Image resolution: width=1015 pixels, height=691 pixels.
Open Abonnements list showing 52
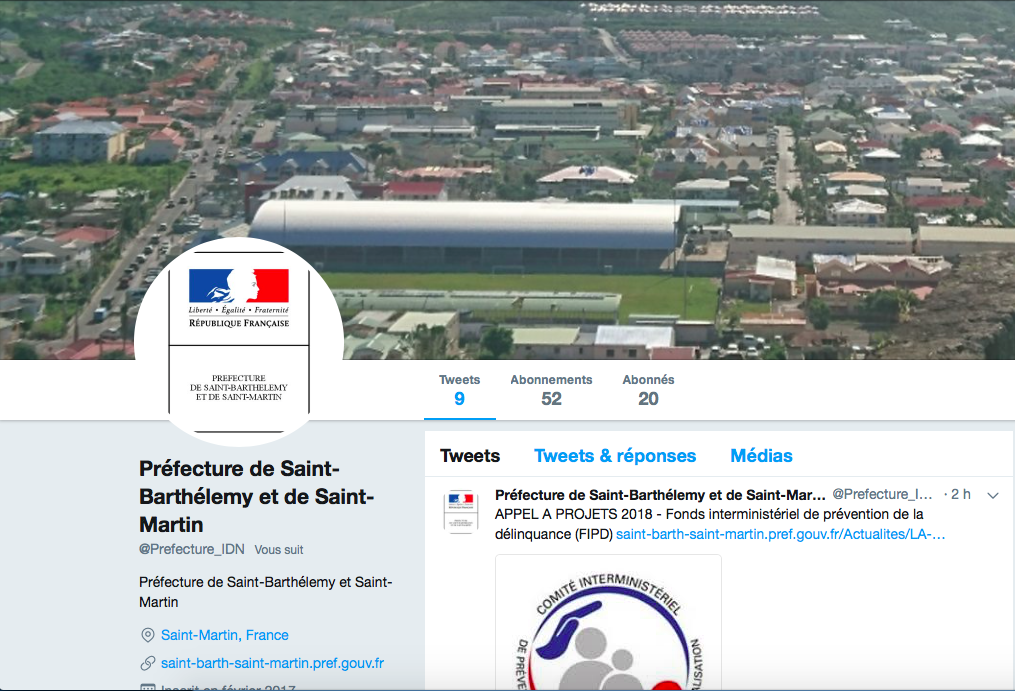[551, 390]
